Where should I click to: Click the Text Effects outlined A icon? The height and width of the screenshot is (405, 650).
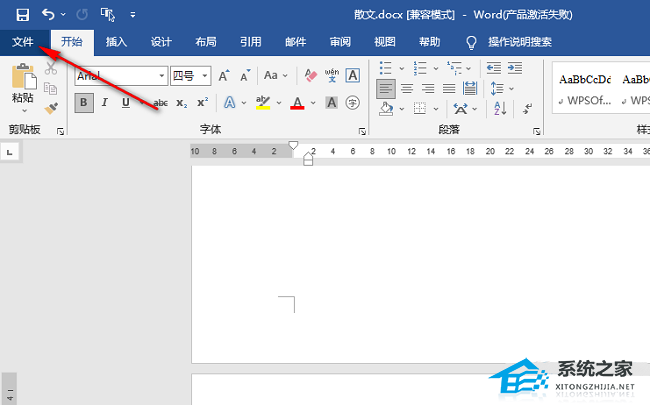point(230,102)
